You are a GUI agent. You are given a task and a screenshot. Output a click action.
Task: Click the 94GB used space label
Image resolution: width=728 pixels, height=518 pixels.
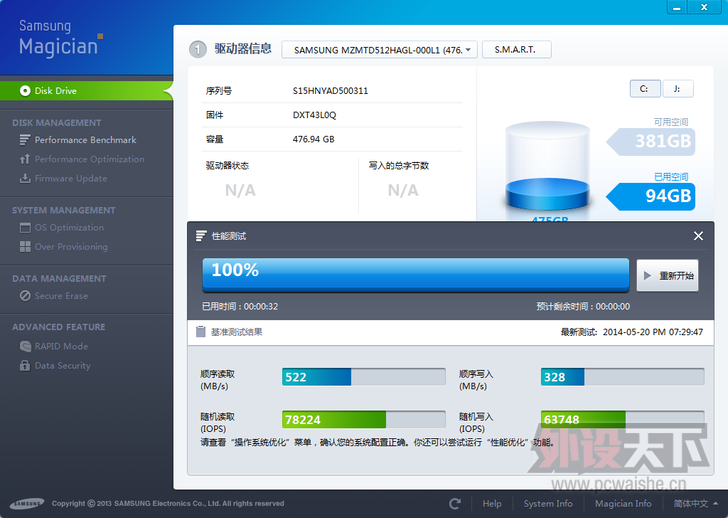point(651,196)
